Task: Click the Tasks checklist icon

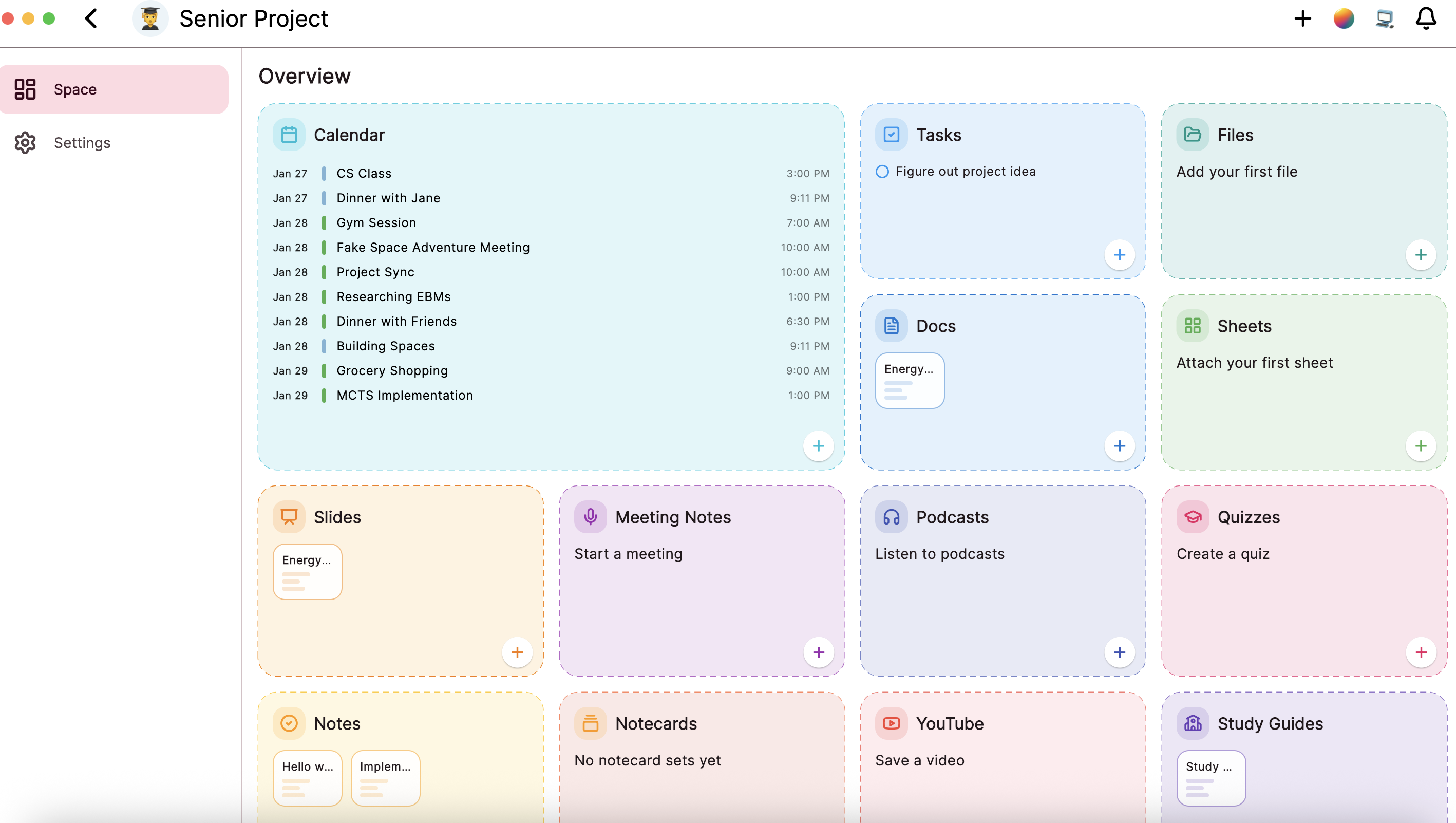Action: [x=892, y=135]
